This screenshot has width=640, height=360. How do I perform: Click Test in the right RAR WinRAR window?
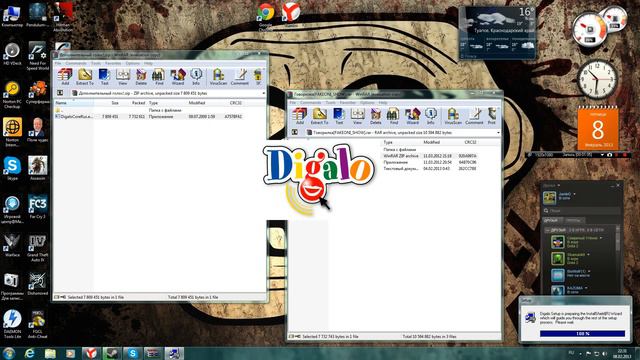click(339, 116)
